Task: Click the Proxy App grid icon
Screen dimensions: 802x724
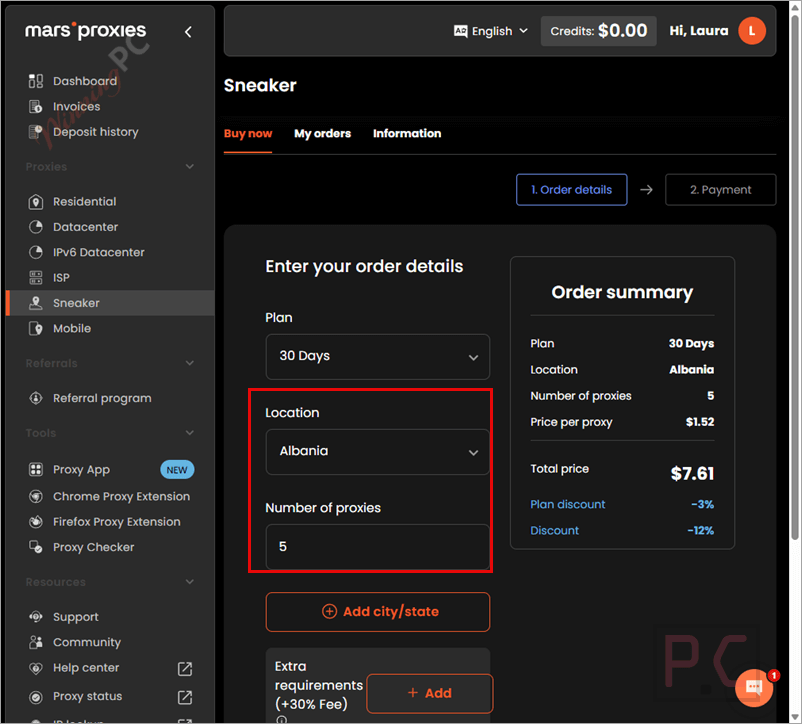Action: click(36, 469)
